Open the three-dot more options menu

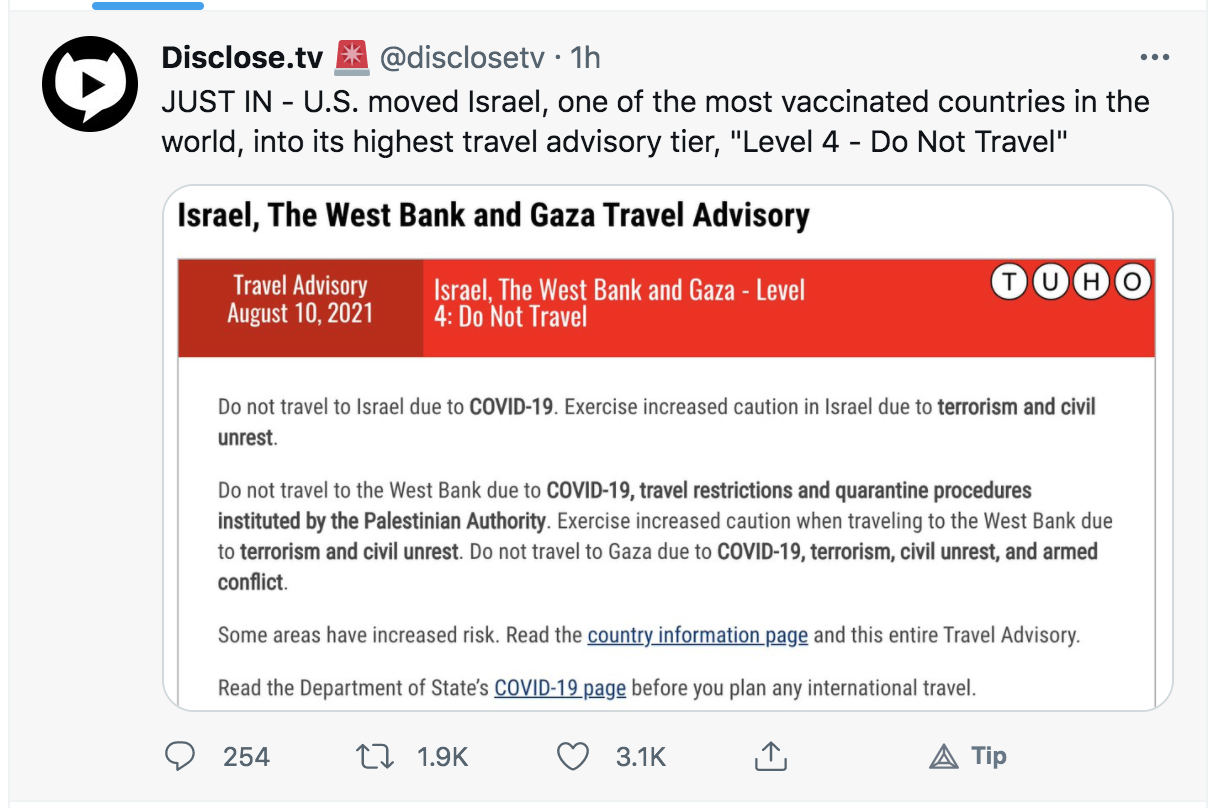point(1154,58)
